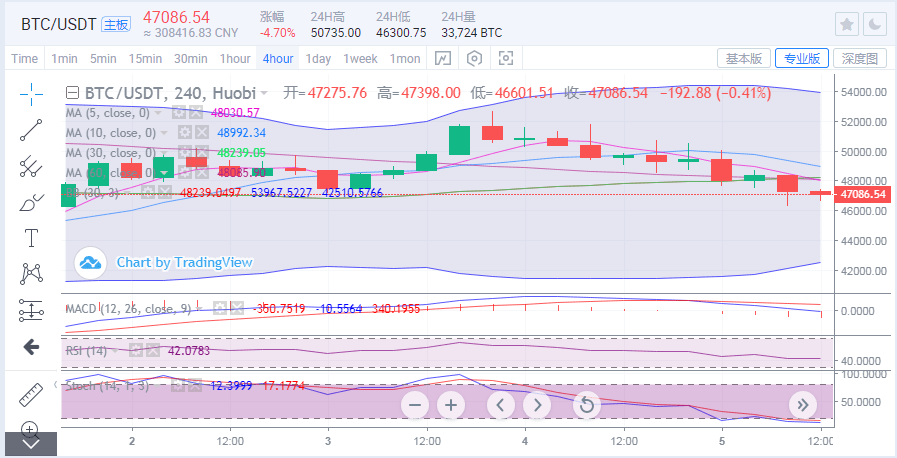Pick the brush drawing tool

pos(31,202)
